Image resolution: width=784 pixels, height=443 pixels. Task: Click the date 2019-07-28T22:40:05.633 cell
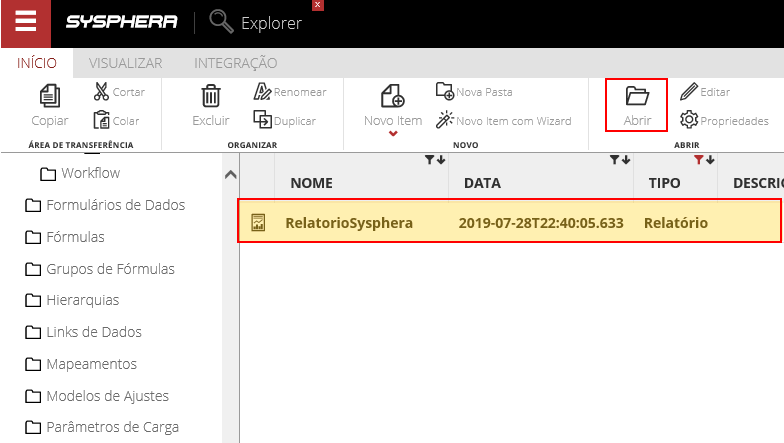tap(541, 222)
